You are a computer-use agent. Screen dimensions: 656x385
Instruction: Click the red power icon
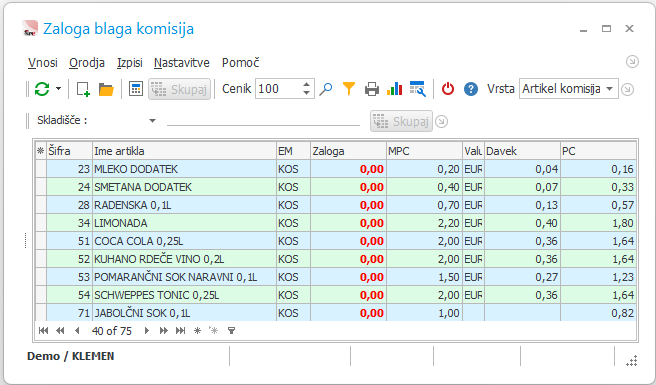(x=448, y=89)
